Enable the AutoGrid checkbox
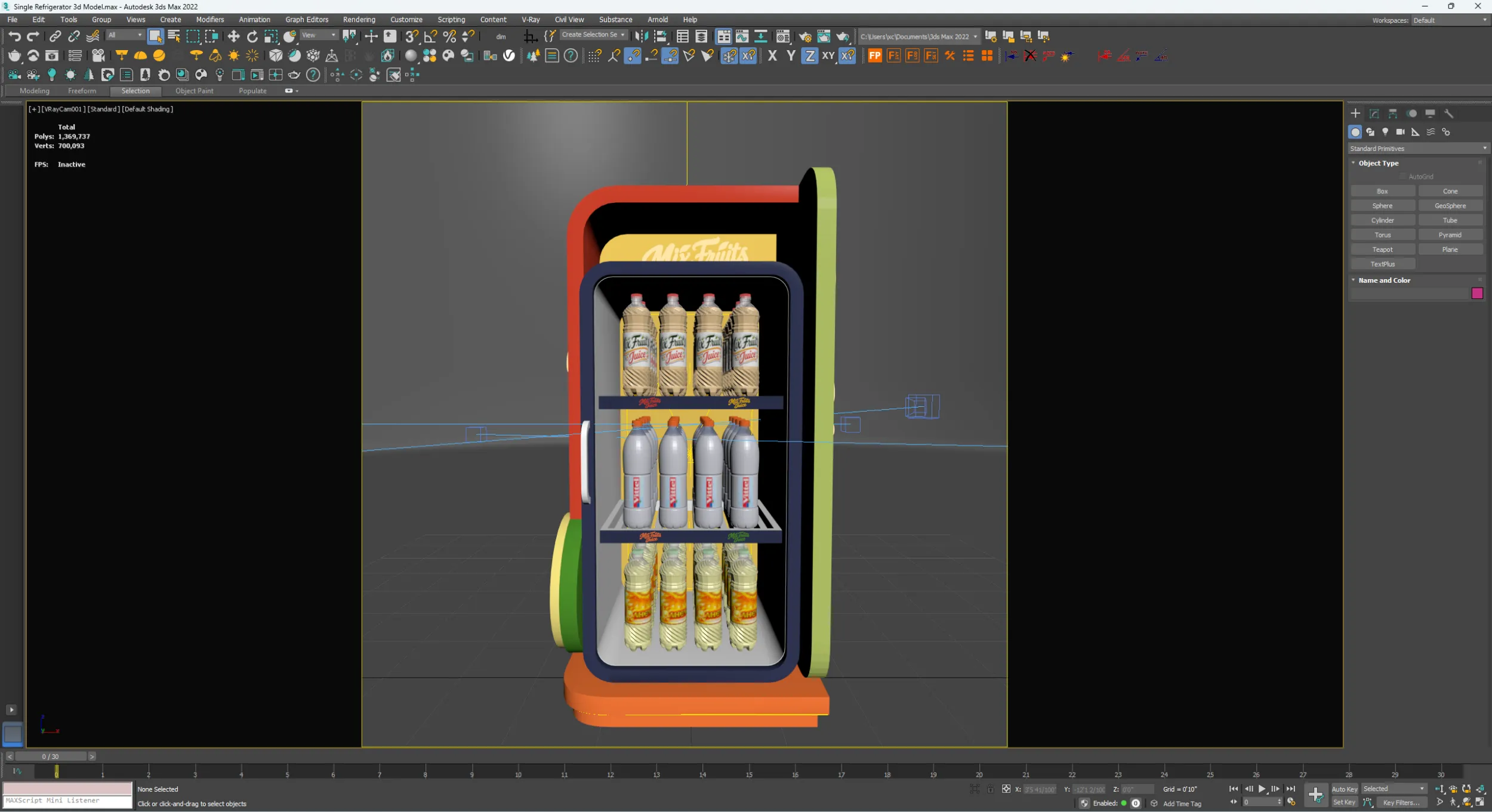This screenshot has height=812, width=1492. tap(1403, 177)
